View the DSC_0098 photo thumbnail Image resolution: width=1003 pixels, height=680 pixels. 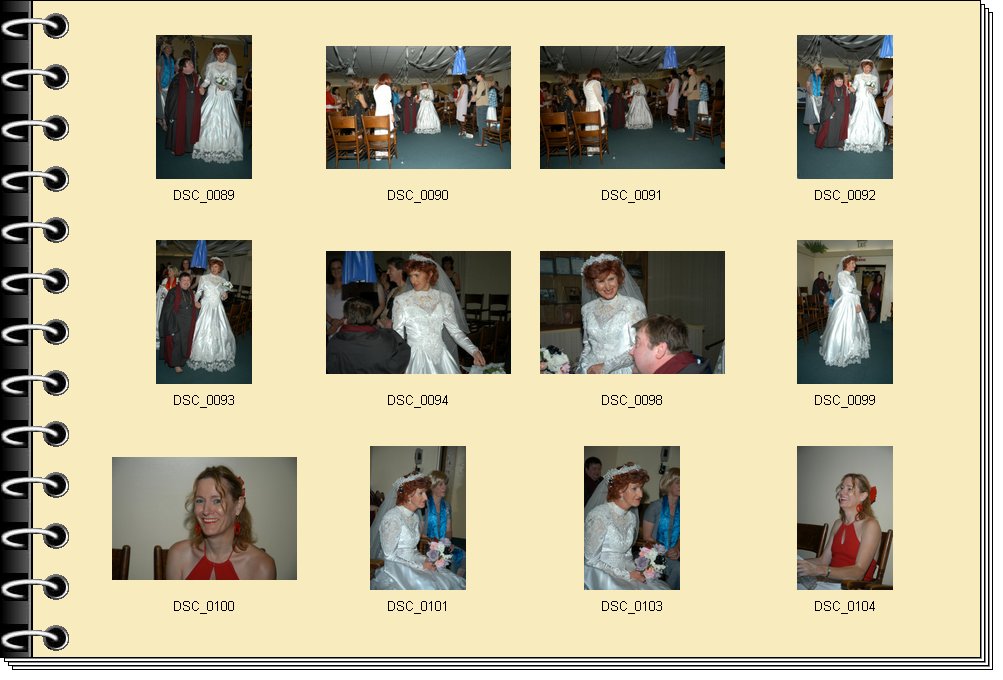(633, 313)
